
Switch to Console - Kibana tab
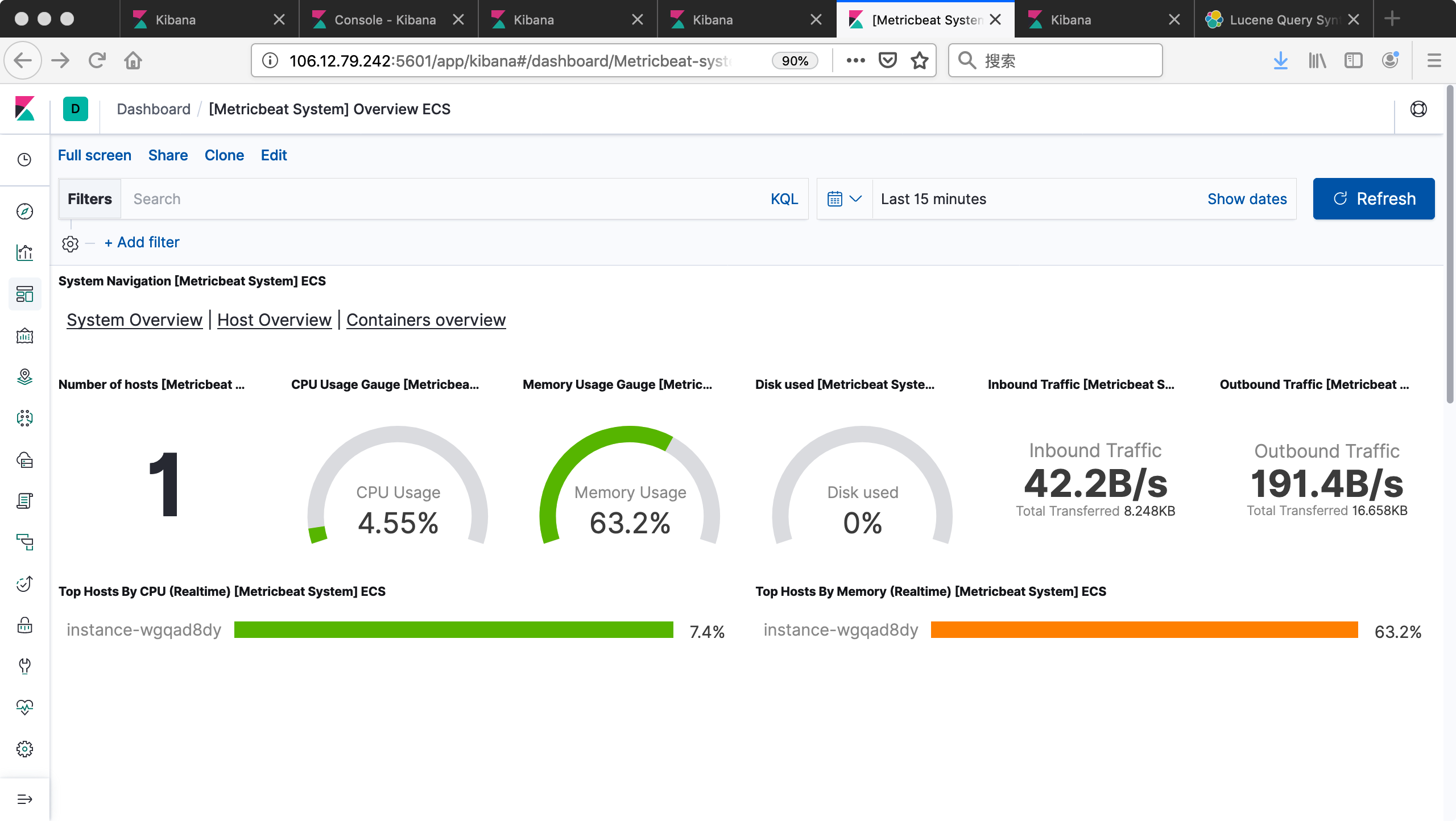[x=388, y=19]
